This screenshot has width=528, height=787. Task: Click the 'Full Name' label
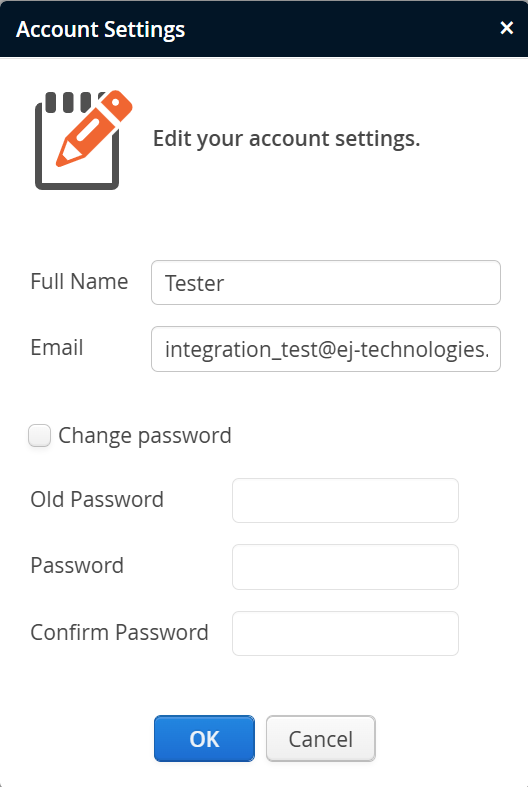[79, 282]
